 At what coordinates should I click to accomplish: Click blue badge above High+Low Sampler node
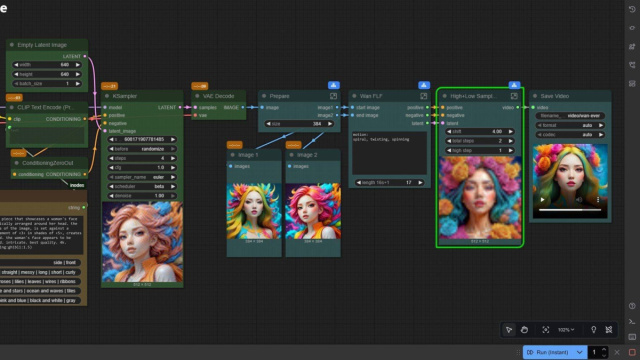pos(514,85)
